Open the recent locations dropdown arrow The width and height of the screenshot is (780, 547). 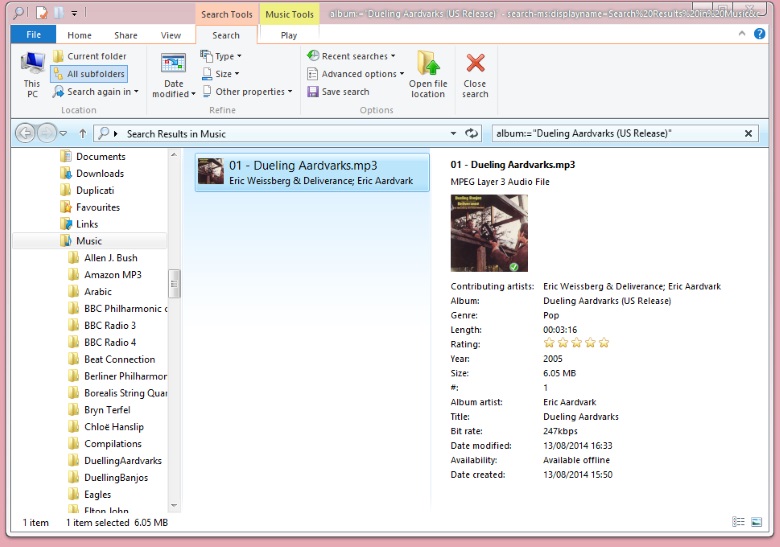[x=63, y=133]
